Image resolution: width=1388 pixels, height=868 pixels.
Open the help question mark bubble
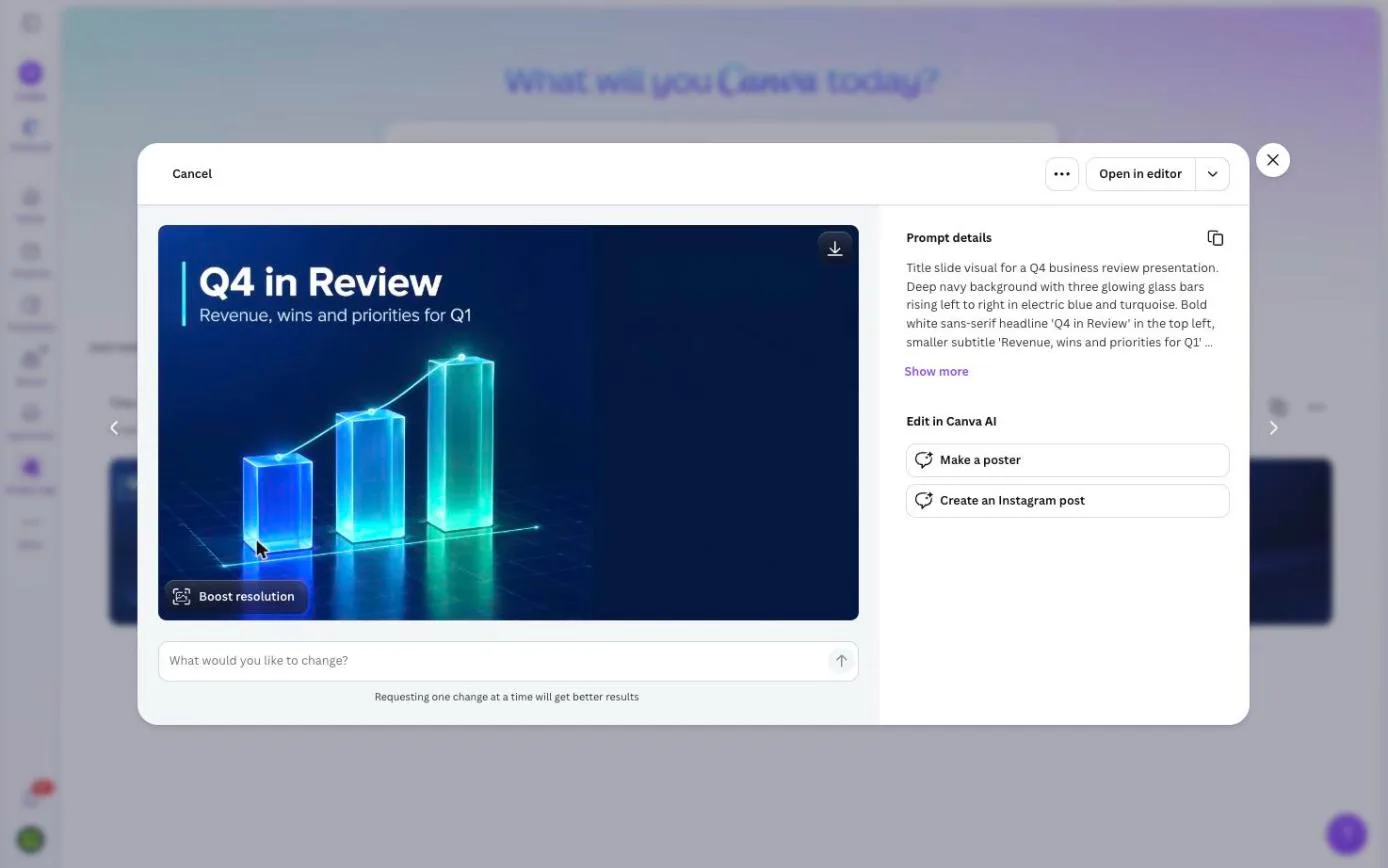pos(1346,832)
